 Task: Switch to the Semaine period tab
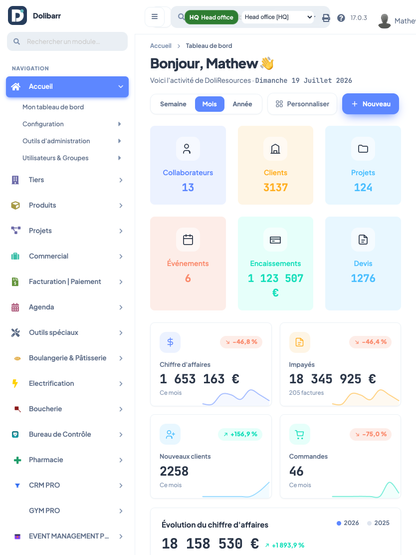point(173,104)
